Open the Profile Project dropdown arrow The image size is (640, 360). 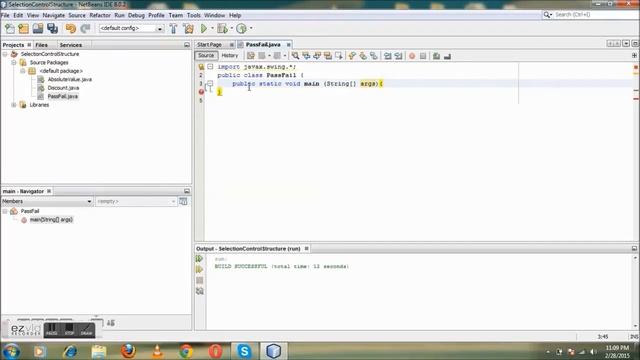click(251, 28)
